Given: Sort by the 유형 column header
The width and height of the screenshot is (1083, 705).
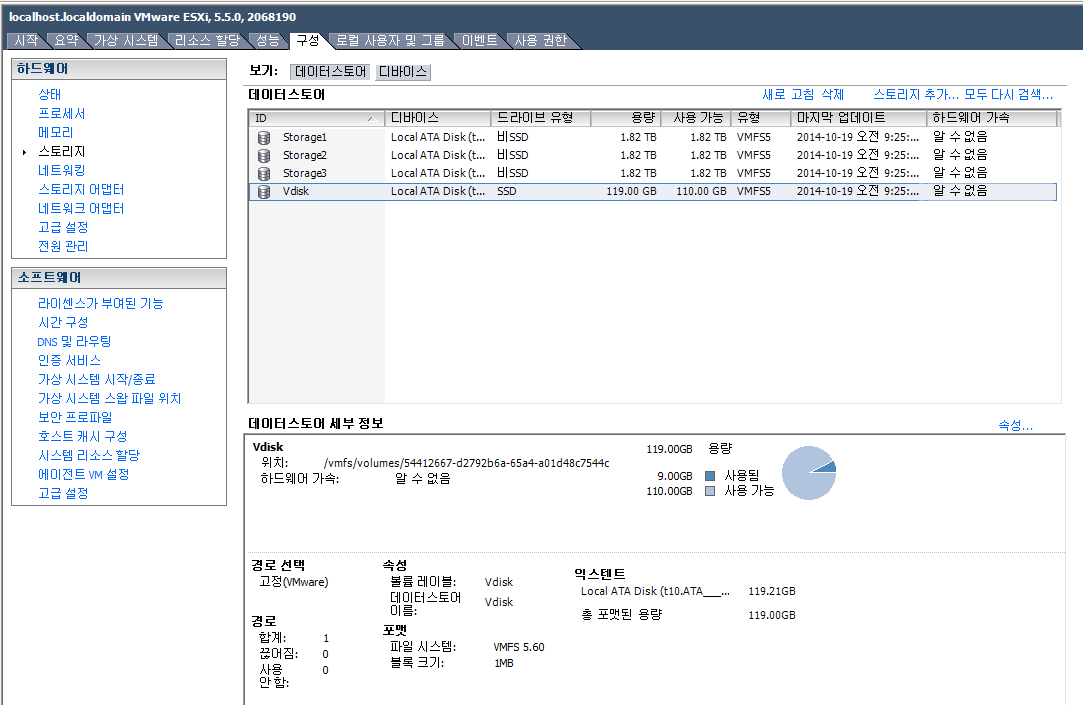Looking at the screenshot, I should [x=761, y=118].
